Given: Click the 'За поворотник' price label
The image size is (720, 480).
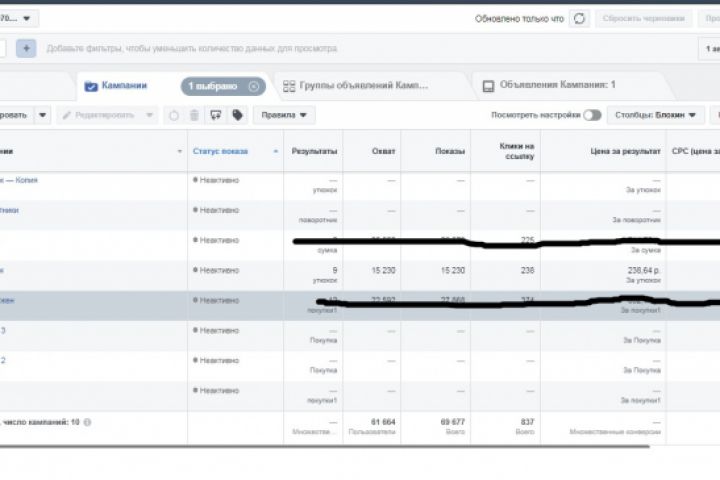Looking at the screenshot, I should [x=636, y=220].
